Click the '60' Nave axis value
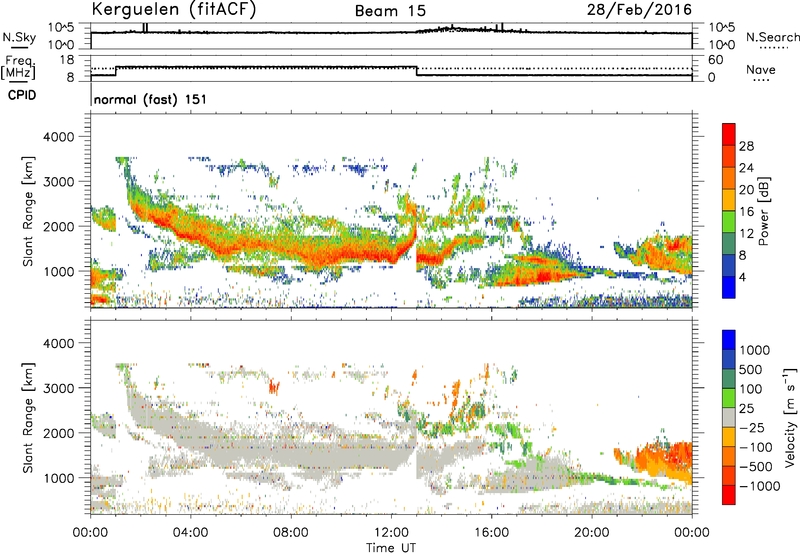The width and height of the screenshot is (800, 554). point(715,60)
